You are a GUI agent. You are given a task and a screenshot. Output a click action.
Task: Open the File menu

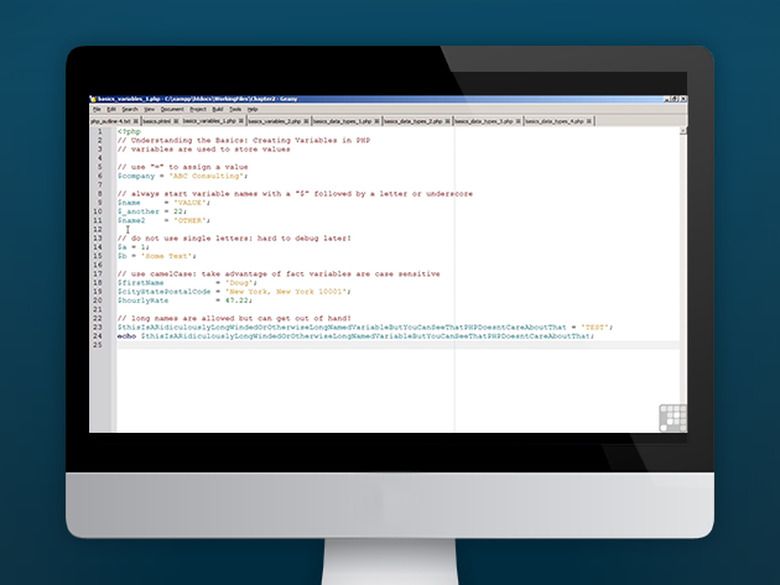tap(97, 109)
